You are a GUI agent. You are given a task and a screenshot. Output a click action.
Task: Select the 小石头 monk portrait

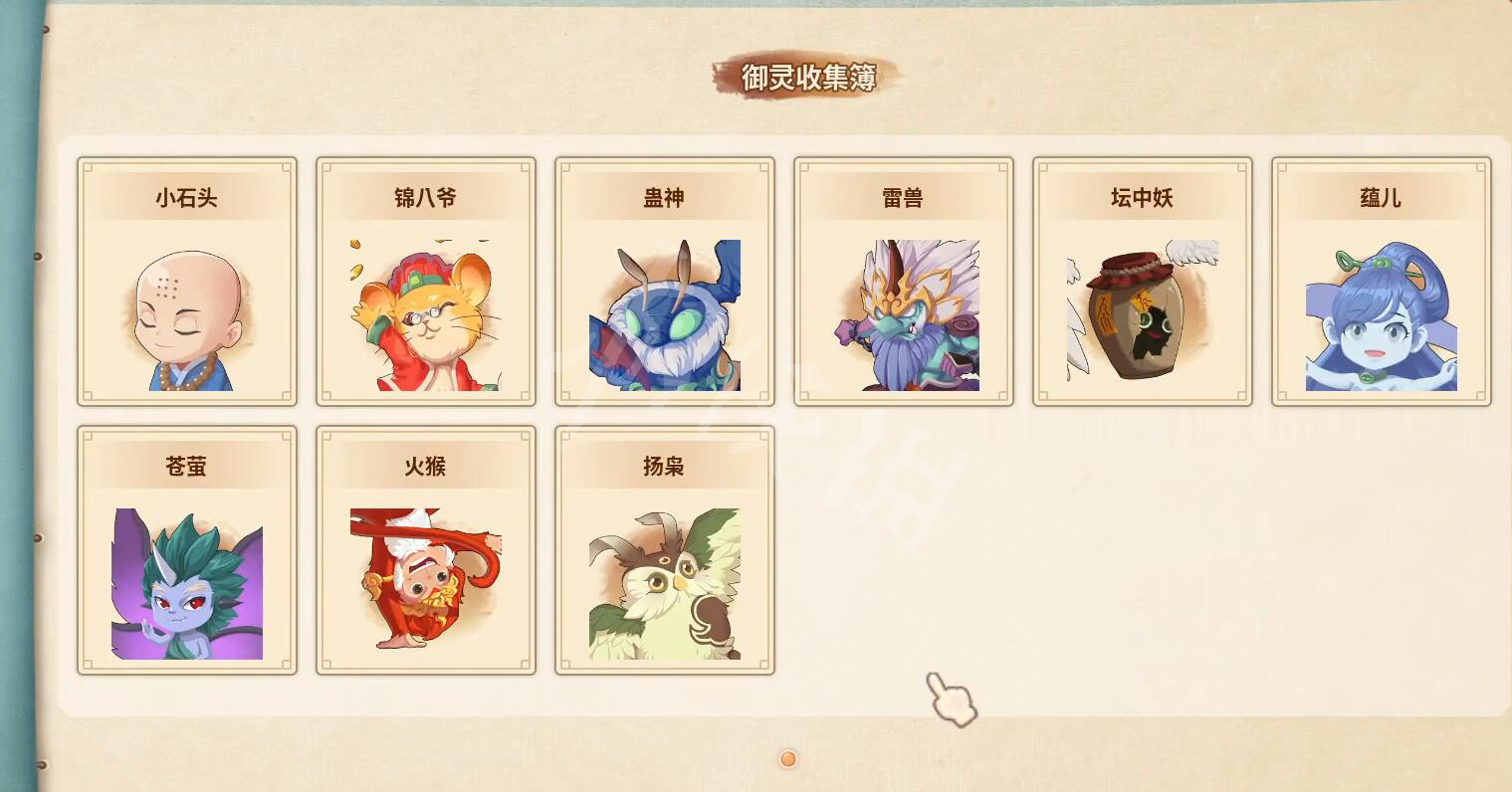point(187,317)
